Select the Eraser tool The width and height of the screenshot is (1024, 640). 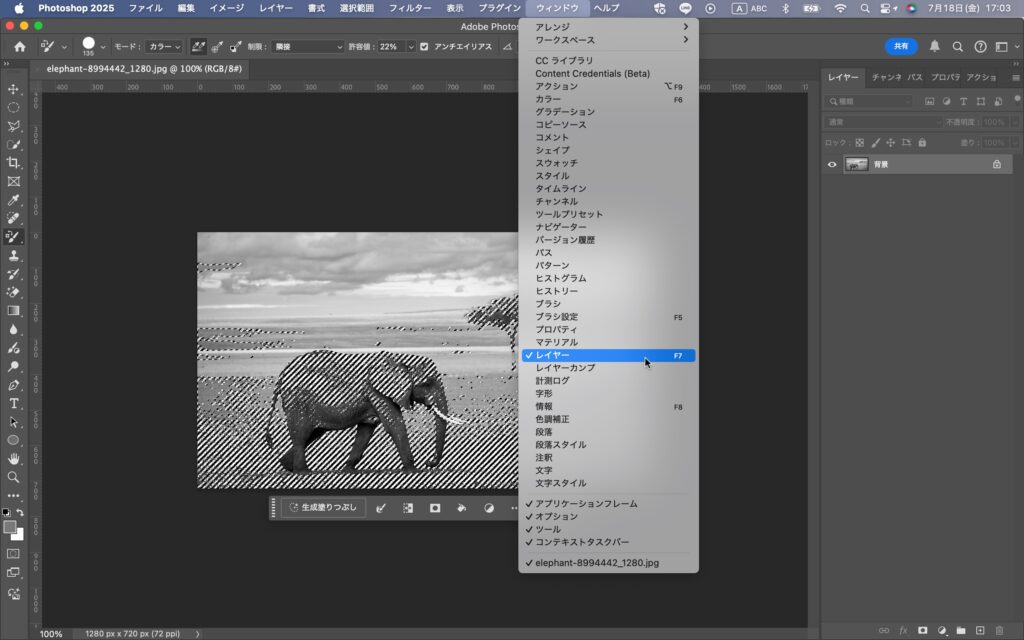13,293
